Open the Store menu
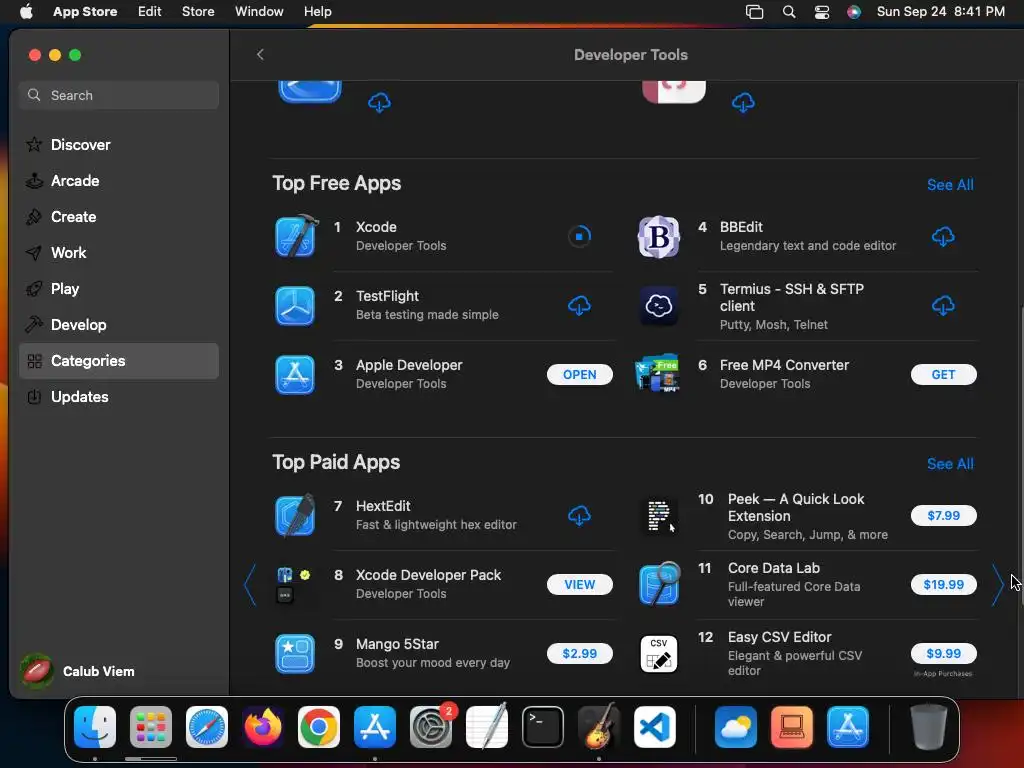1024x768 pixels. pos(198,11)
